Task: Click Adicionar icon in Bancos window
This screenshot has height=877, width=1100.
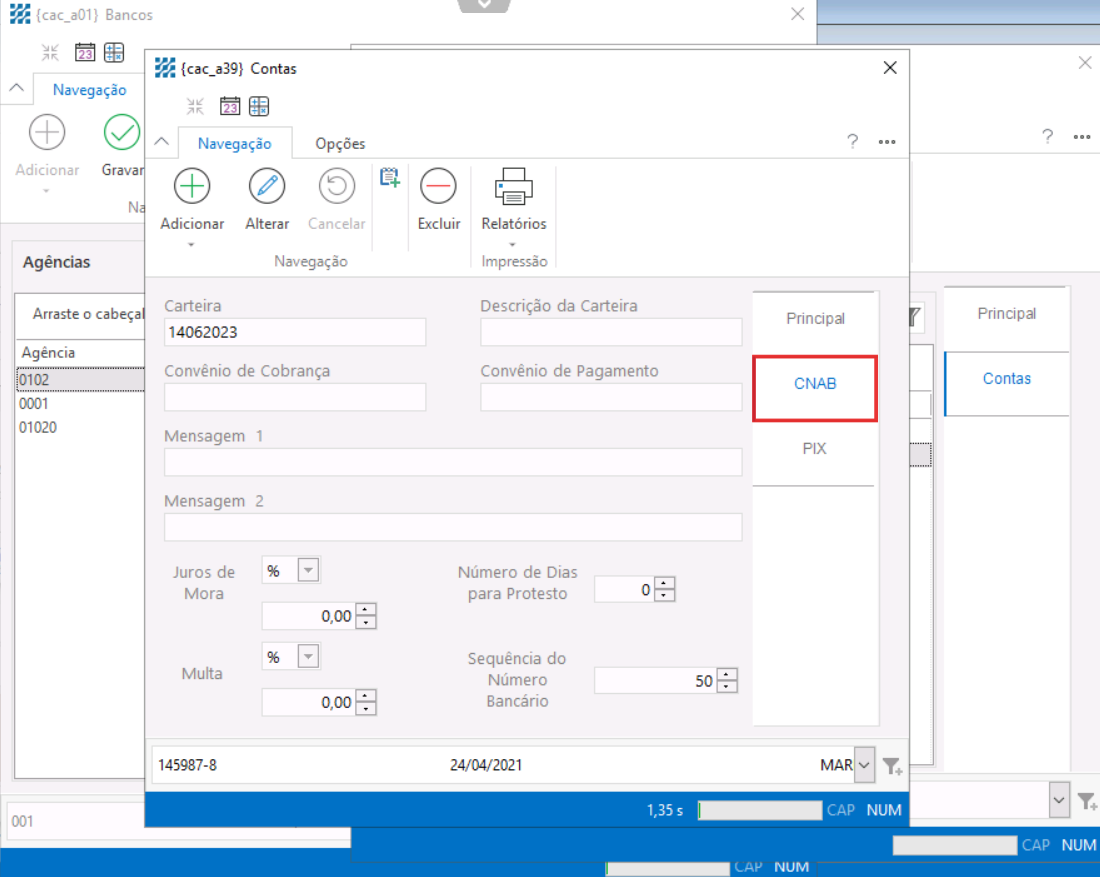Action: (47, 132)
